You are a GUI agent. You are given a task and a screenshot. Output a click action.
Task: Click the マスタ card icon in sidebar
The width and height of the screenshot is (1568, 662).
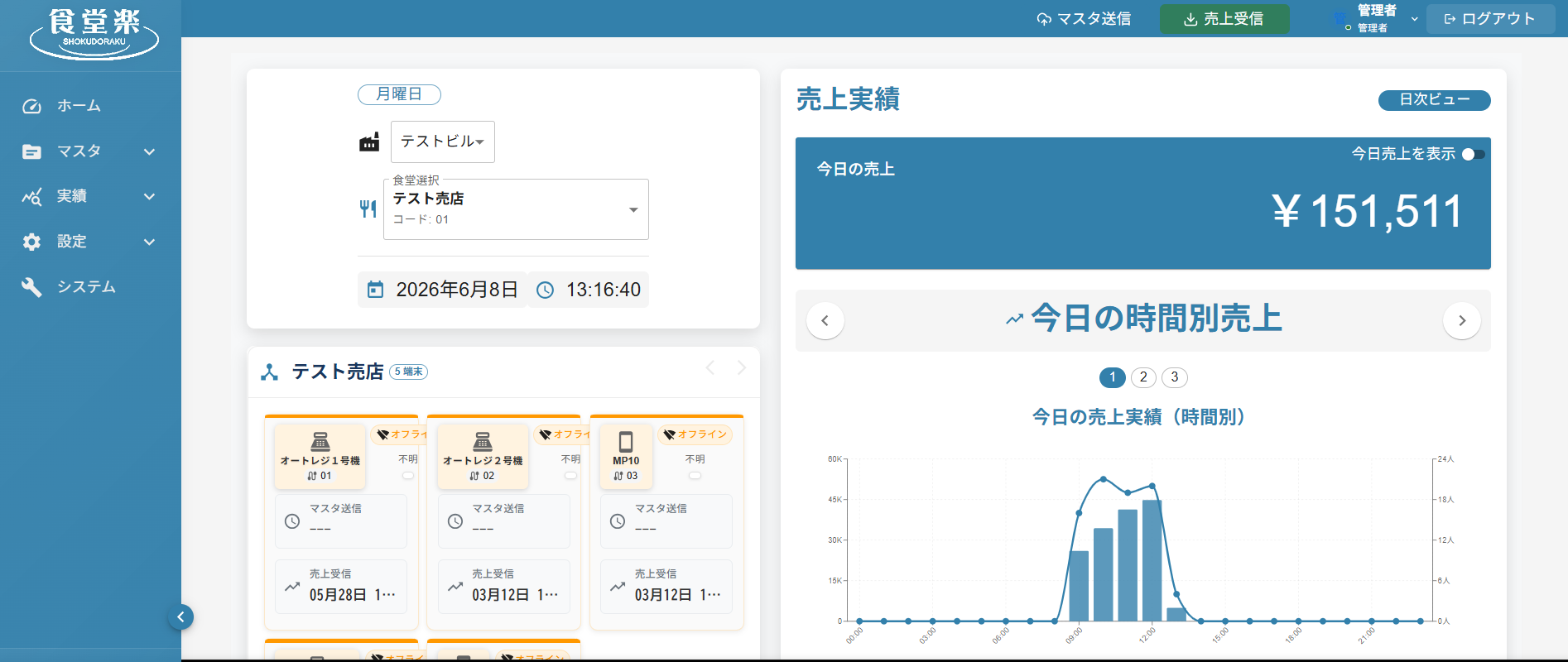tap(31, 151)
